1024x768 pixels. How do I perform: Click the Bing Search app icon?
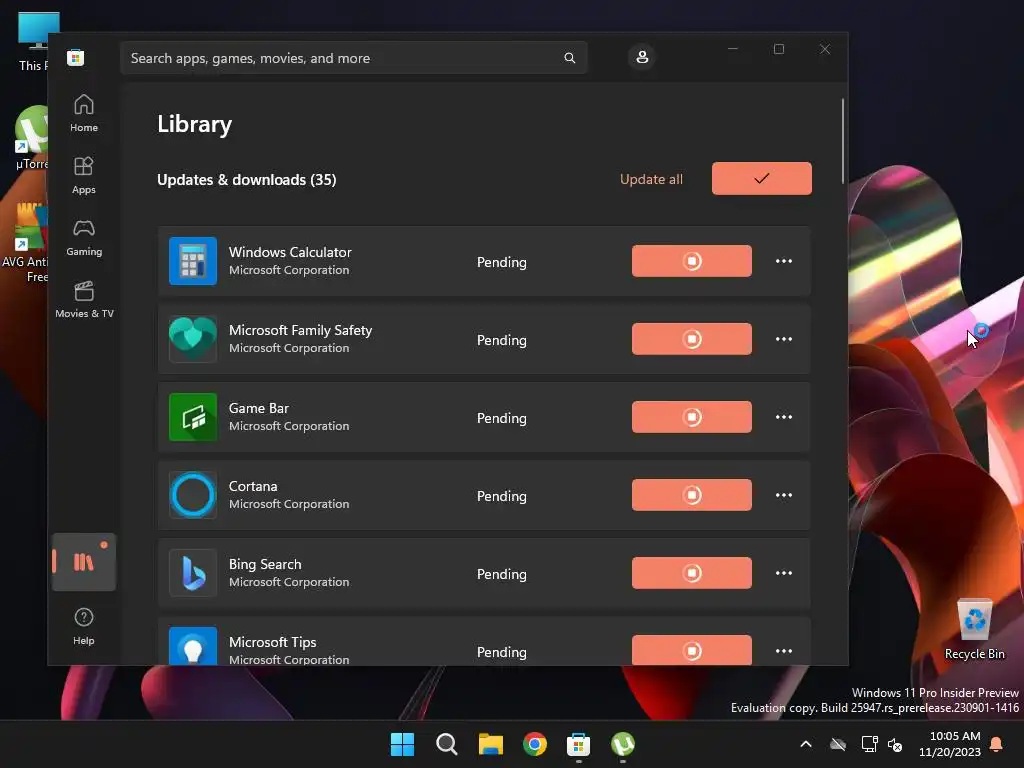193,573
